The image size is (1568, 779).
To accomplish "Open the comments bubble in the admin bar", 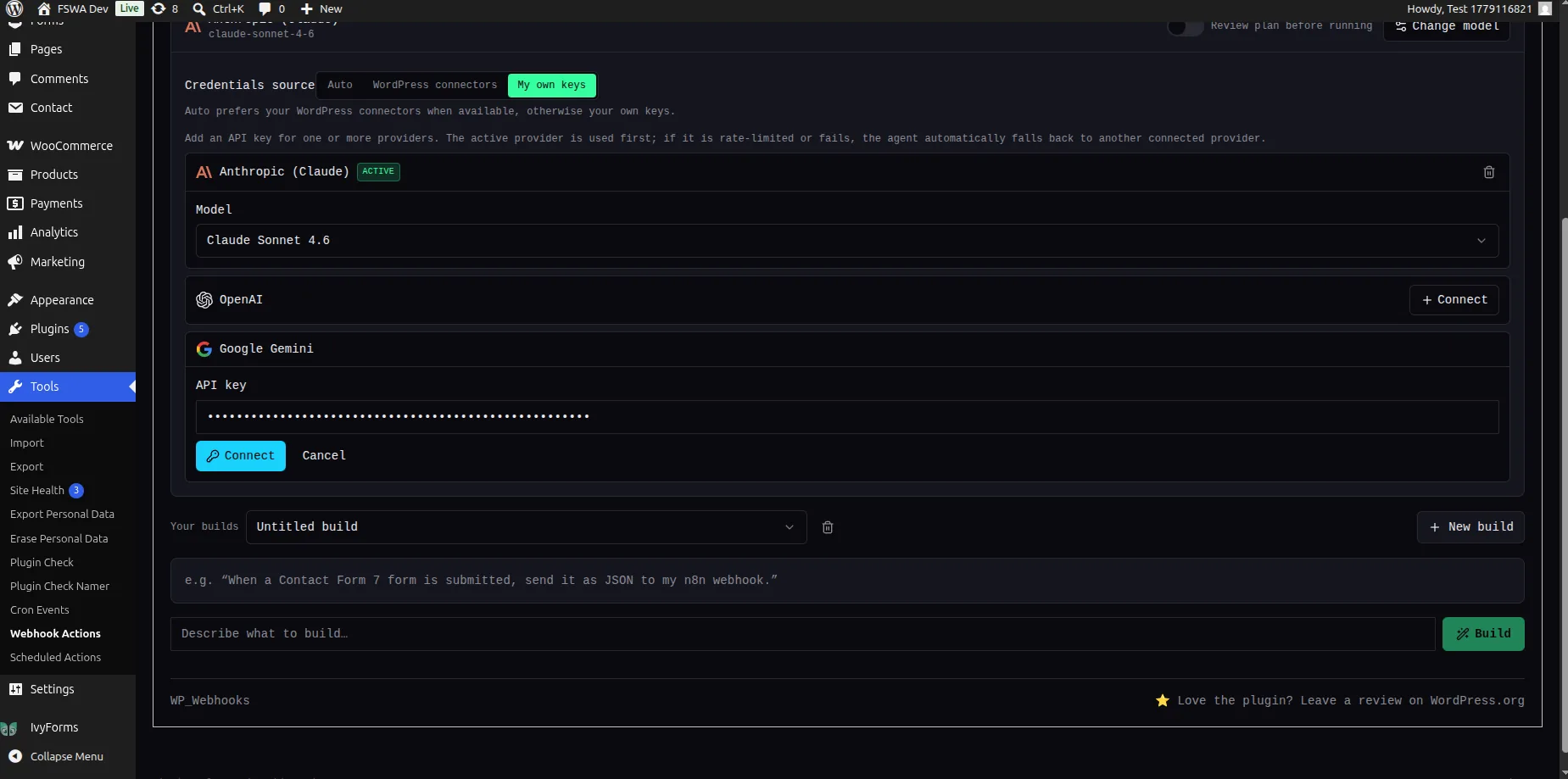I will [265, 9].
